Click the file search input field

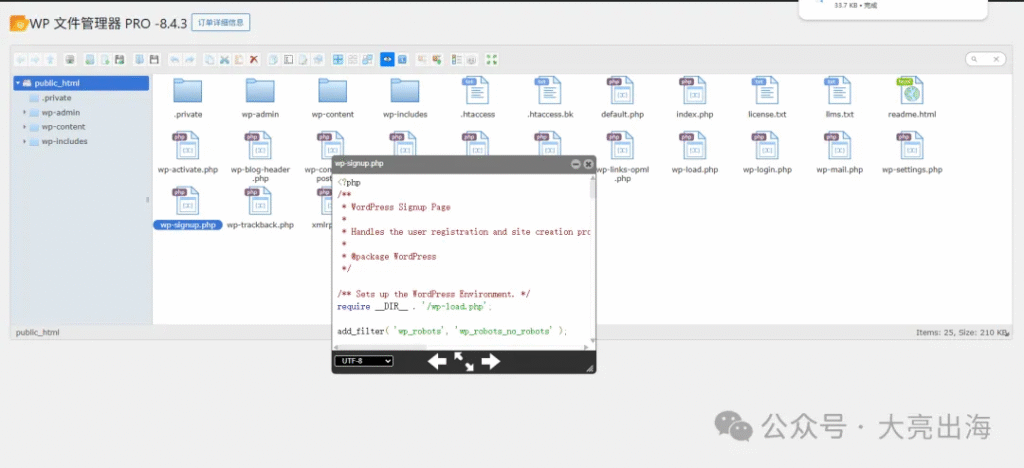[985, 59]
